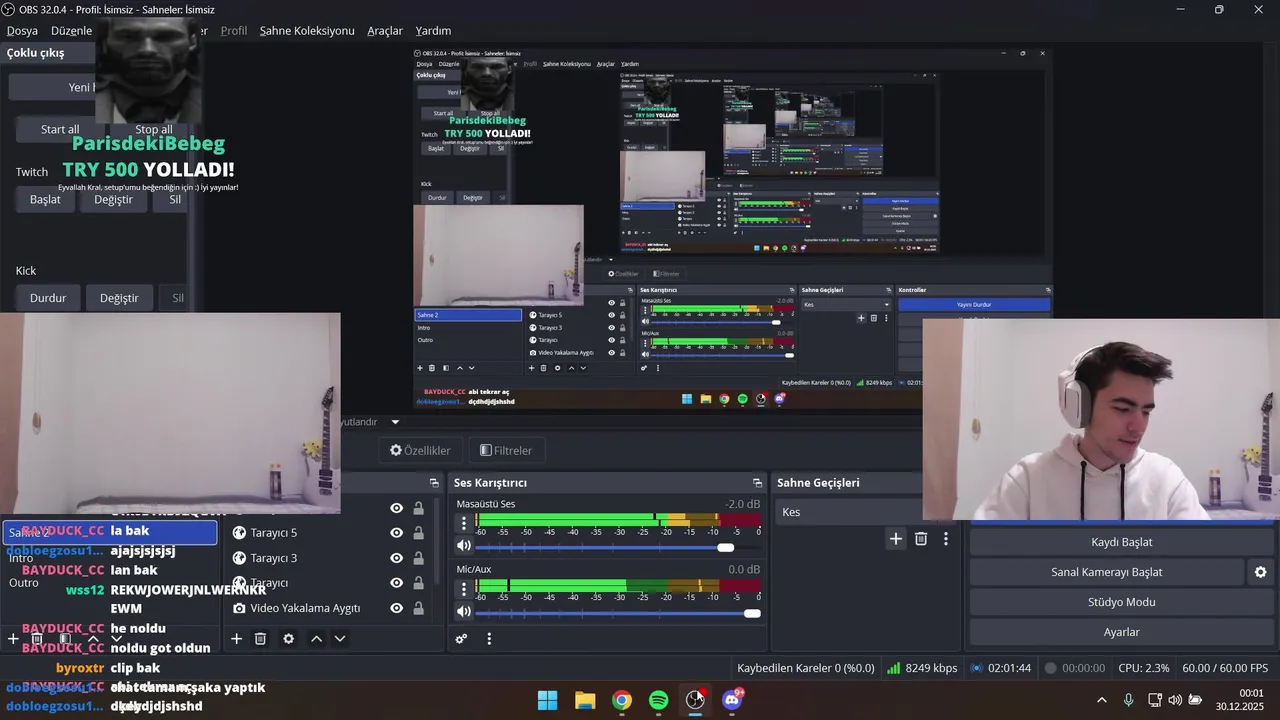Open volume control in system tray
The width and height of the screenshot is (1280, 720).
point(1175,700)
